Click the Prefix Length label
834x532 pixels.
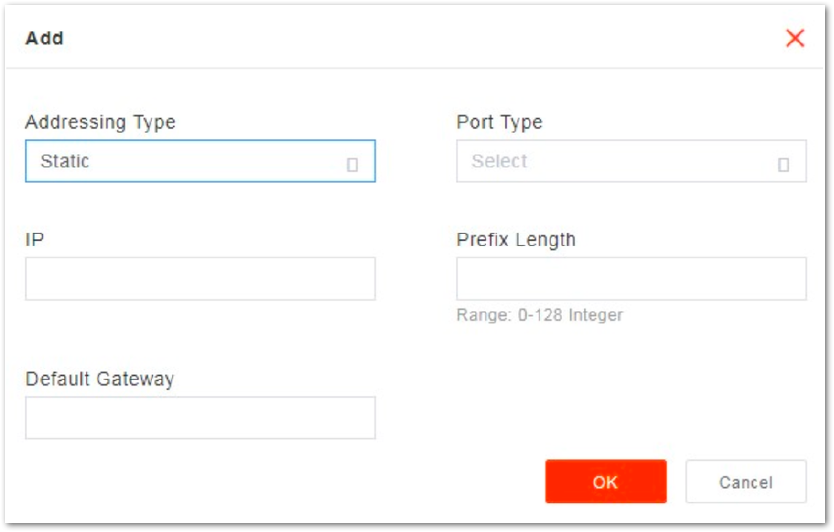[516, 240]
